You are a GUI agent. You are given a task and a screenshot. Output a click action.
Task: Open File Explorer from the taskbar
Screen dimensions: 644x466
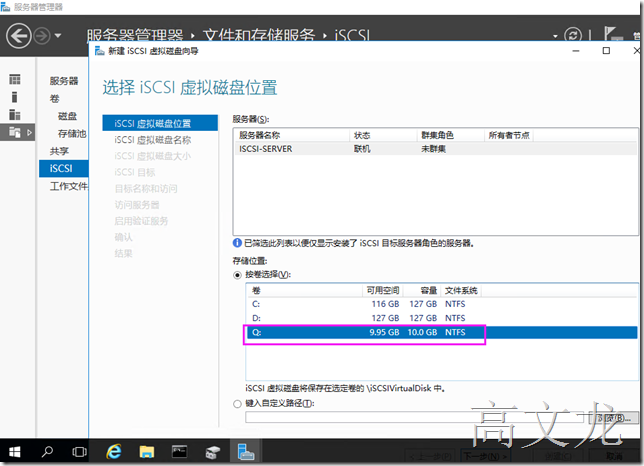(147, 452)
